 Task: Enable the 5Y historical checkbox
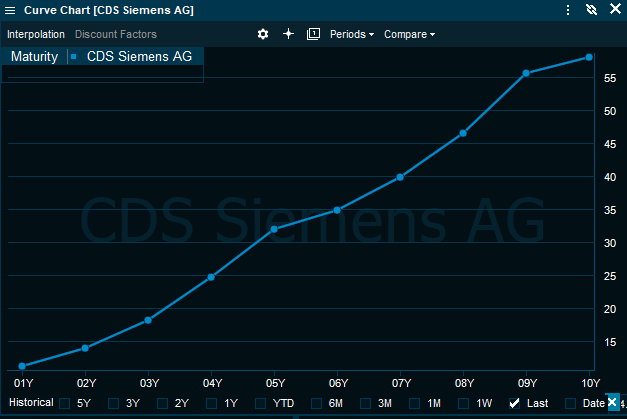pos(65,403)
